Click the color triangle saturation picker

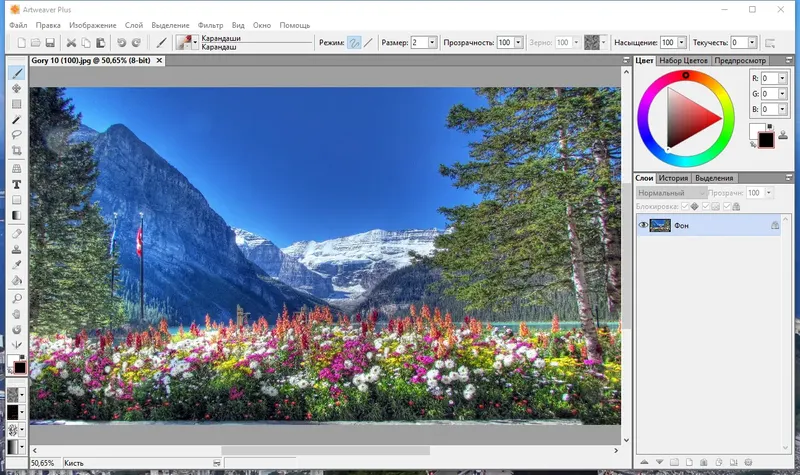[x=689, y=118]
